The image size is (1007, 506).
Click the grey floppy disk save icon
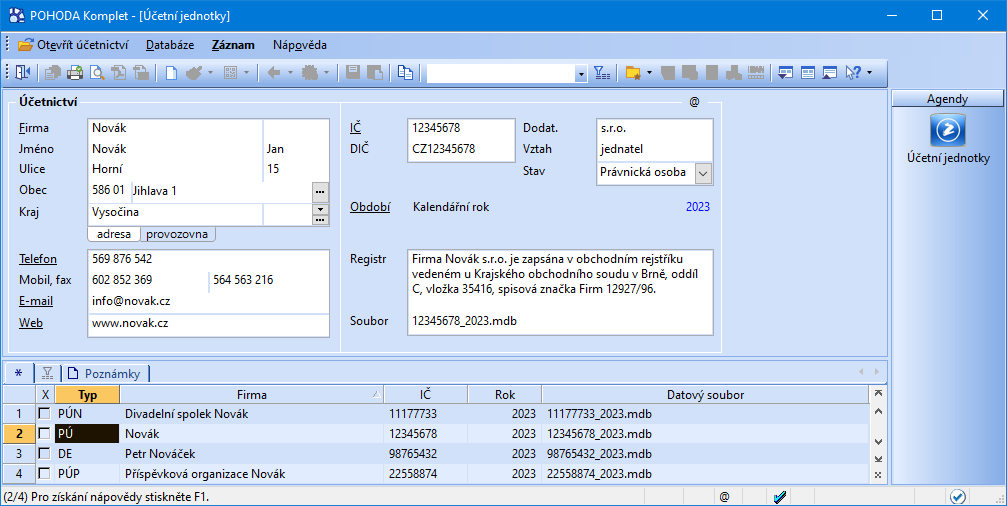tap(353, 73)
